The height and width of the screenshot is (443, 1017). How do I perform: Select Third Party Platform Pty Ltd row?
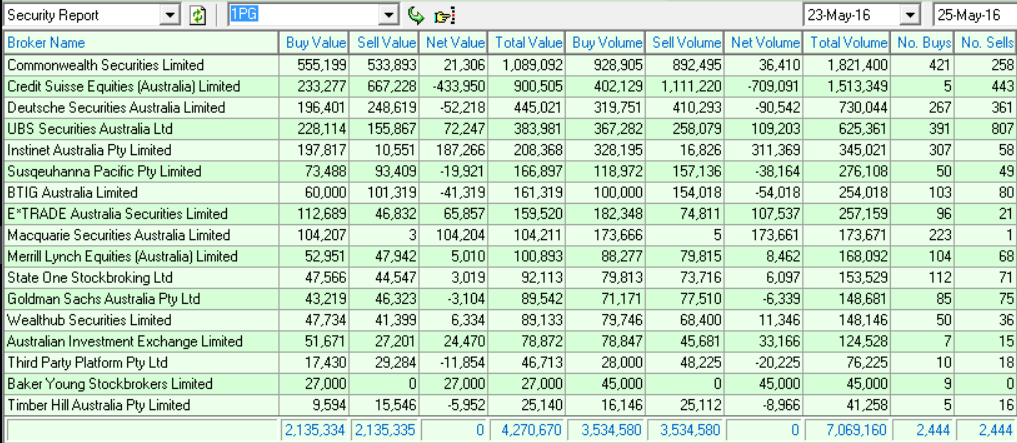pyautogui.click(x=508, y=363)
